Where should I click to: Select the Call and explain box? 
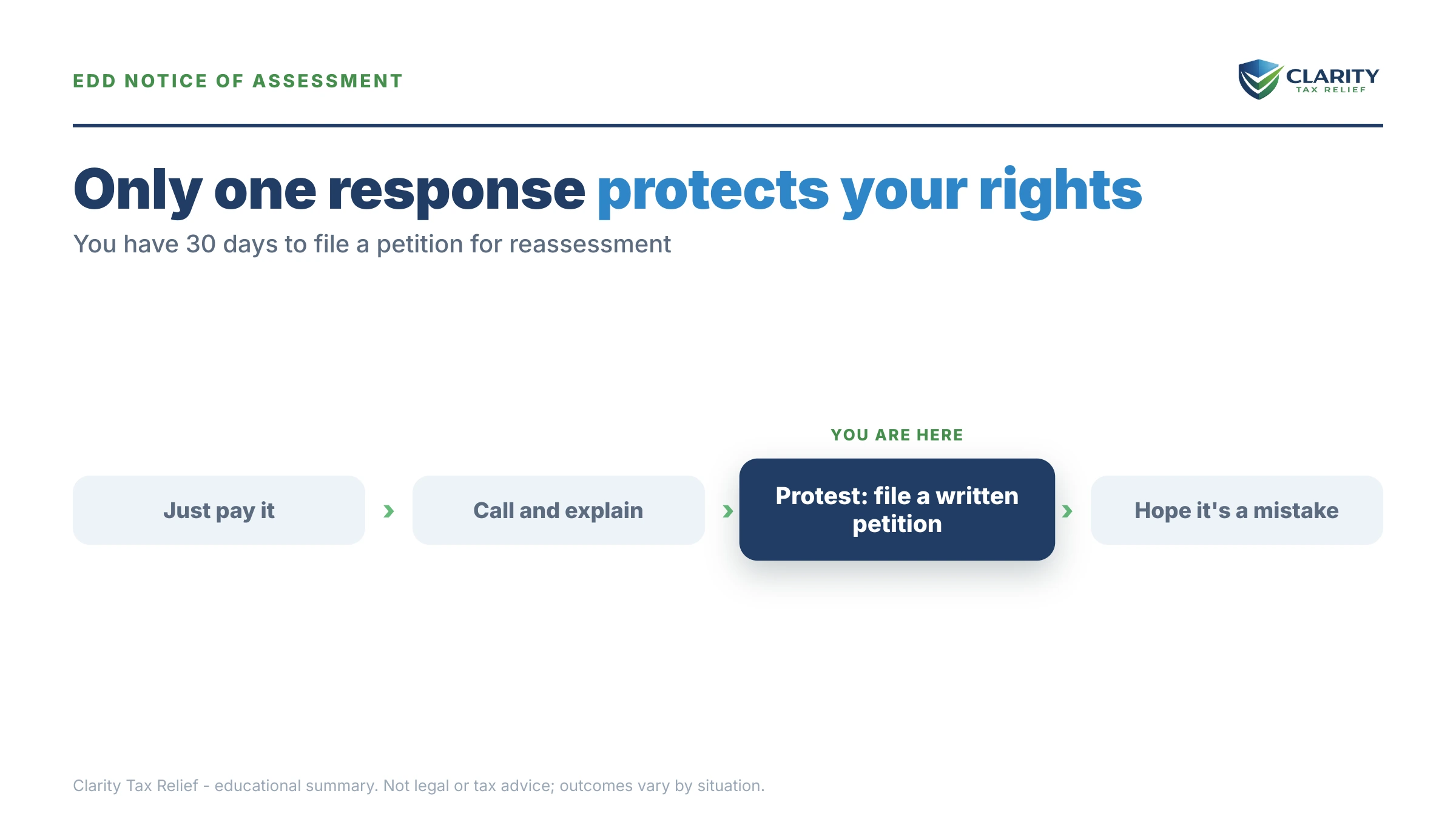pos(558,510)
